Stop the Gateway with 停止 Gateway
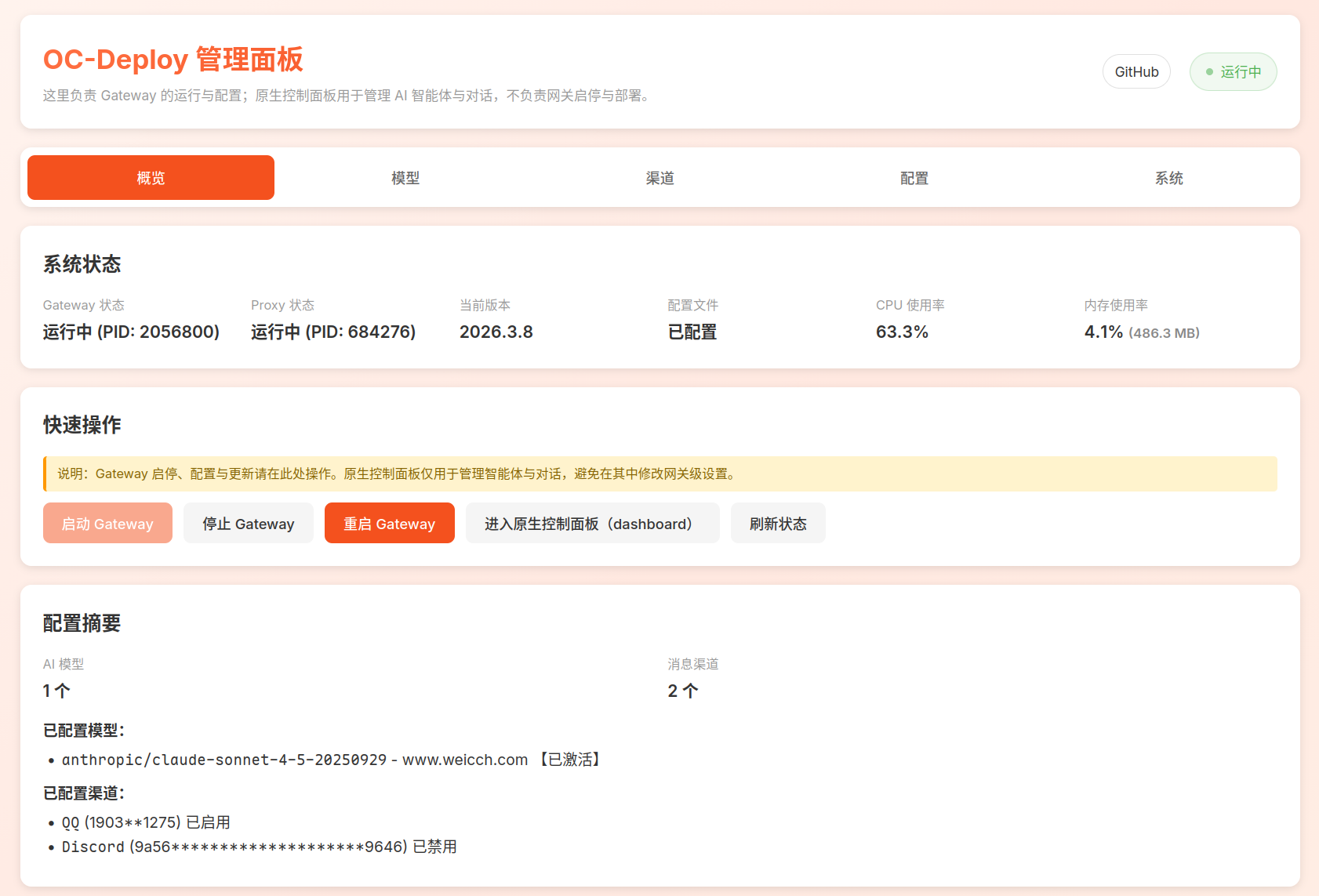This screenshot has height=896, width=1319. pyautogui.click(x=248, y=524)
